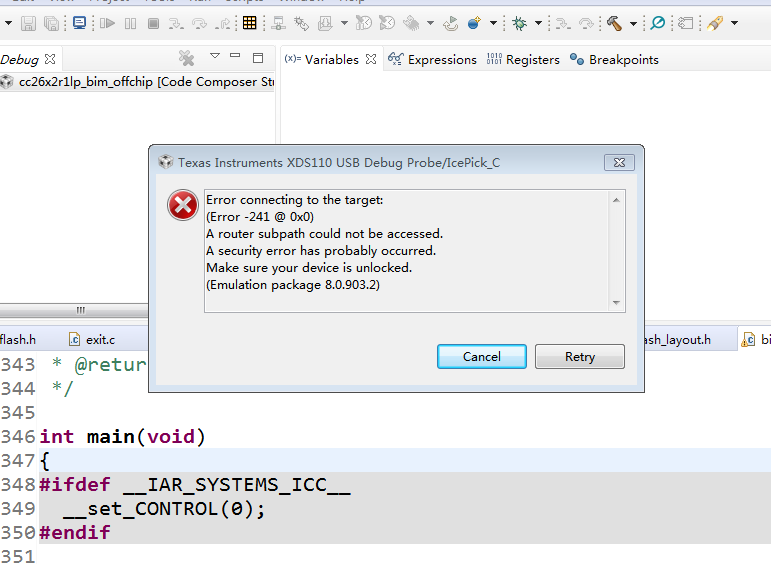Click the memory grid toolbar icon
This screenshot has width=771, height=564.
pos(249,23)
